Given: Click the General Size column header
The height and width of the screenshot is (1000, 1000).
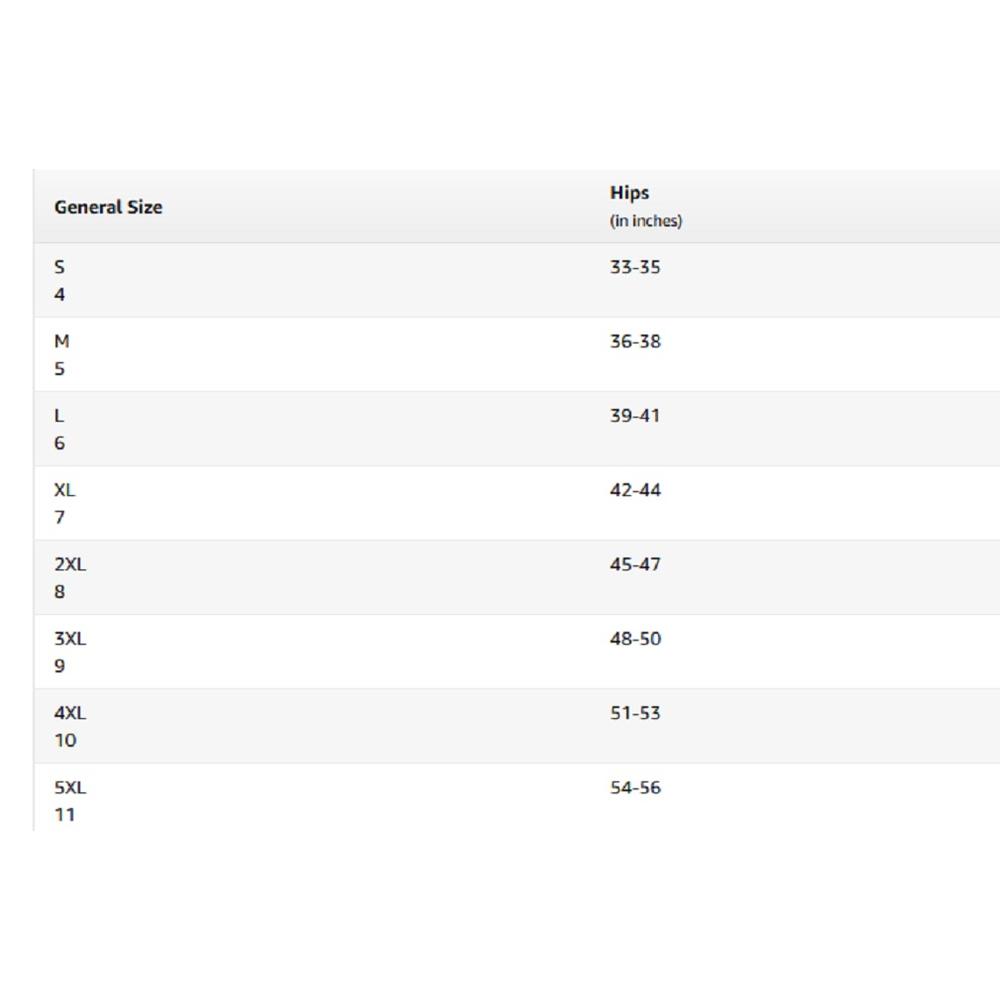Looking at the screenshot, I should 108,207.
